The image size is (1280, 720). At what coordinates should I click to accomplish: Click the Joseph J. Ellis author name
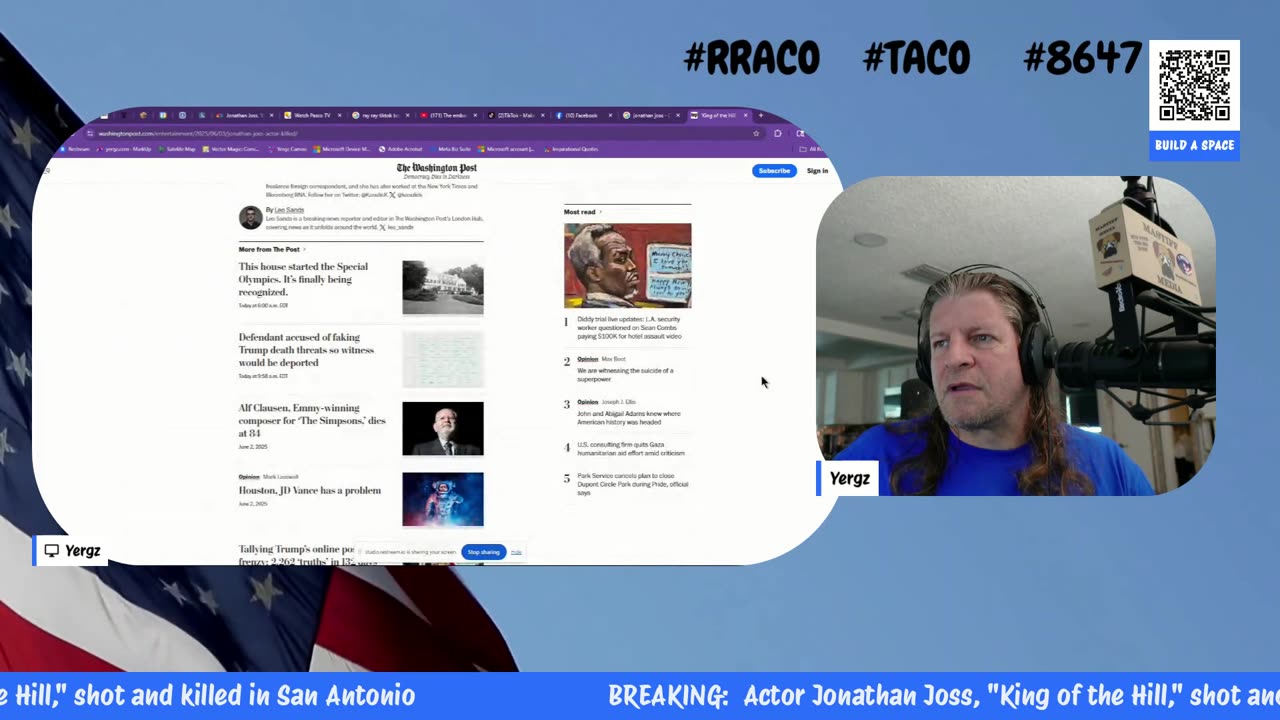pyautogui.click(x=618, y=402)
